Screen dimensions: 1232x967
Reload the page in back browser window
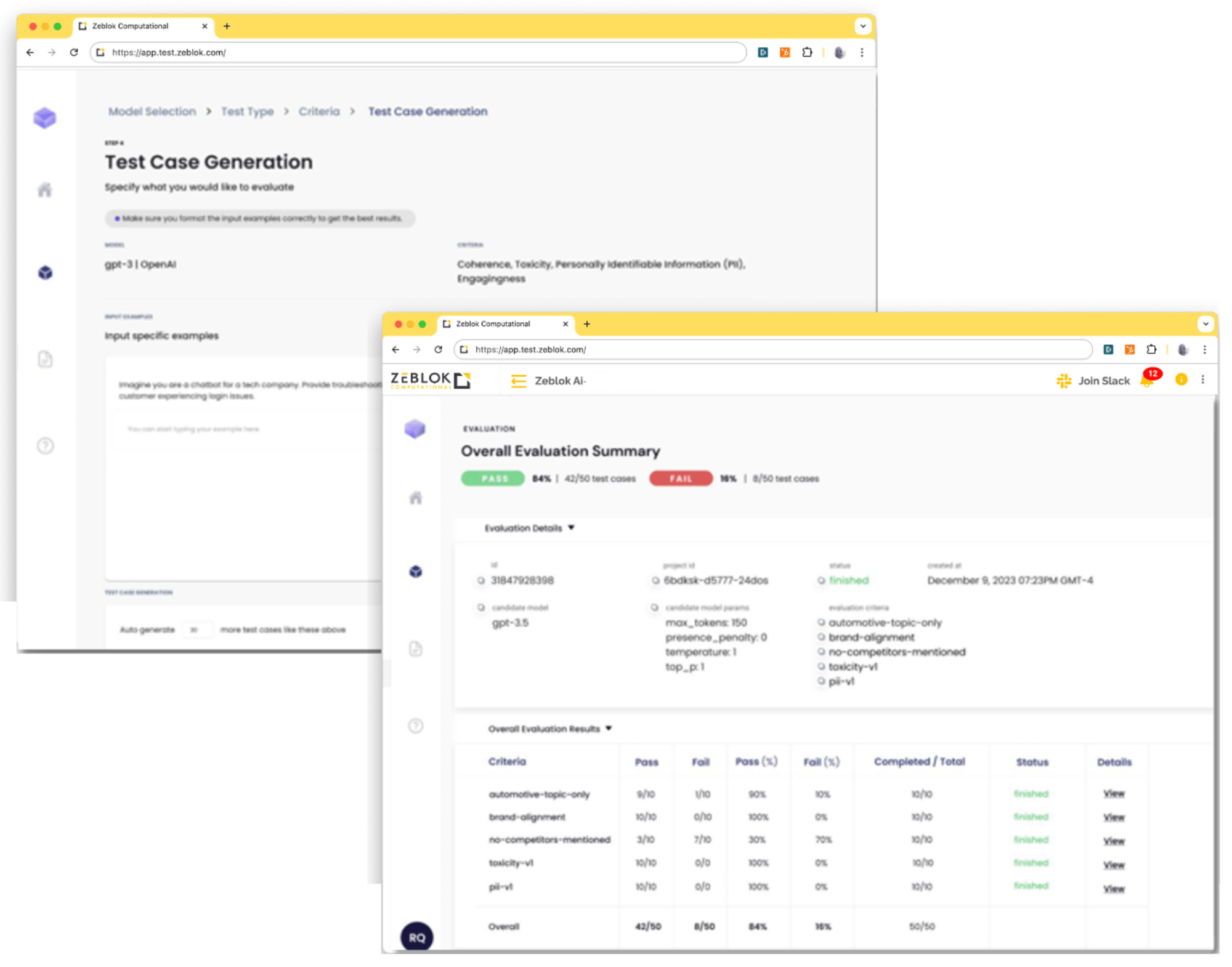point(74,52)
